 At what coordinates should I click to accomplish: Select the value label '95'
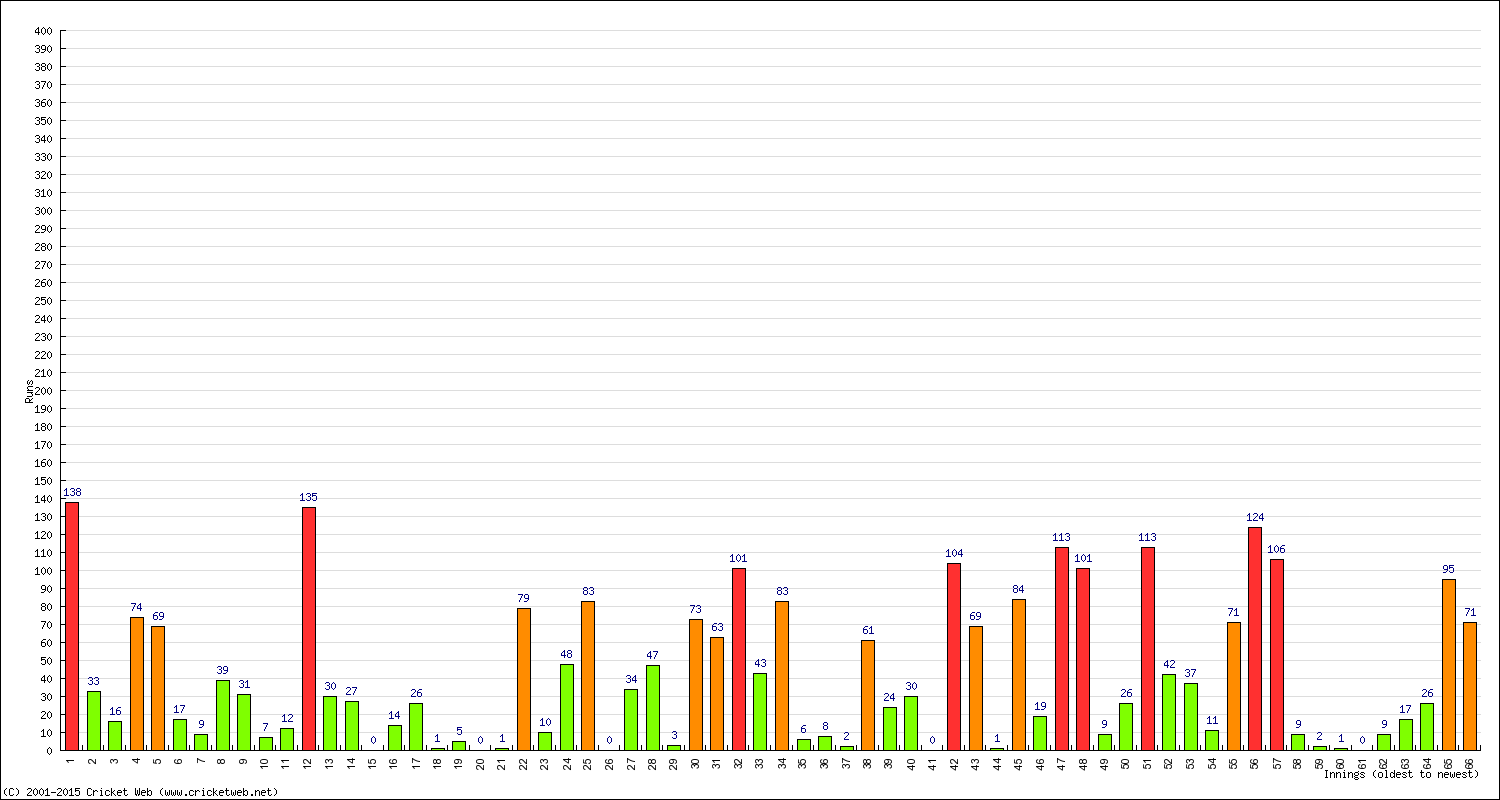click(x=1449, y=570)
